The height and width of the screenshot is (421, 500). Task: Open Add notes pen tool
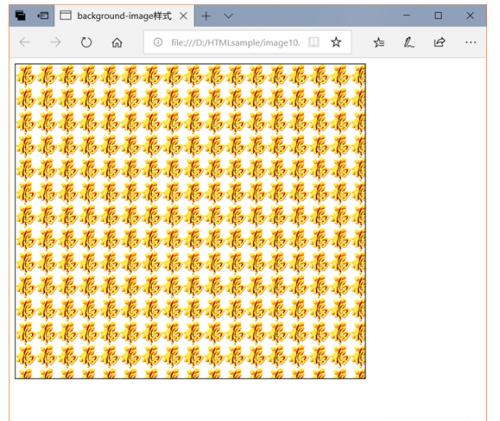pos(409,42)
